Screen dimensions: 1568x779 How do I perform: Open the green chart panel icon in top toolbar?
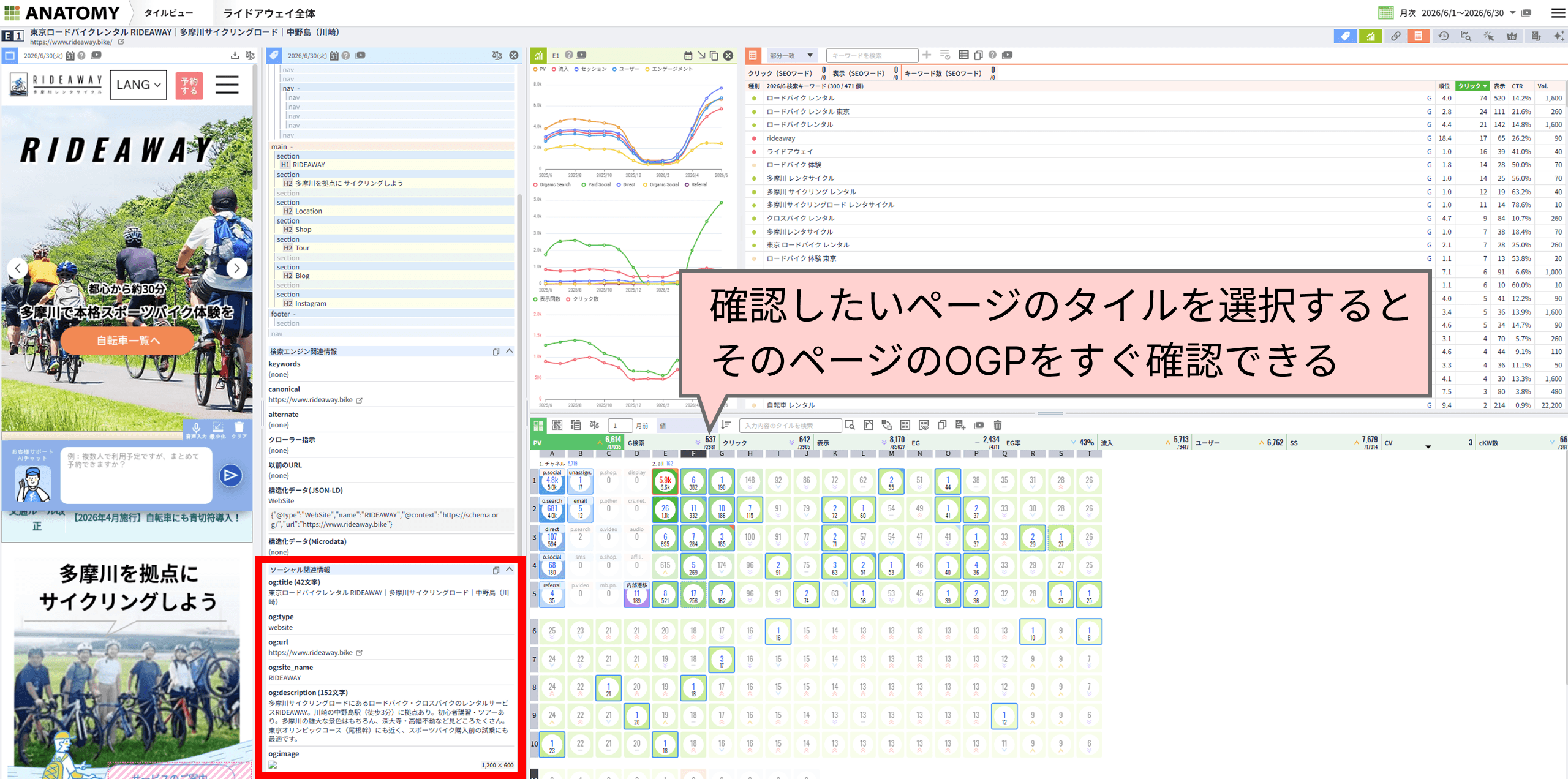click(1370, 37)
